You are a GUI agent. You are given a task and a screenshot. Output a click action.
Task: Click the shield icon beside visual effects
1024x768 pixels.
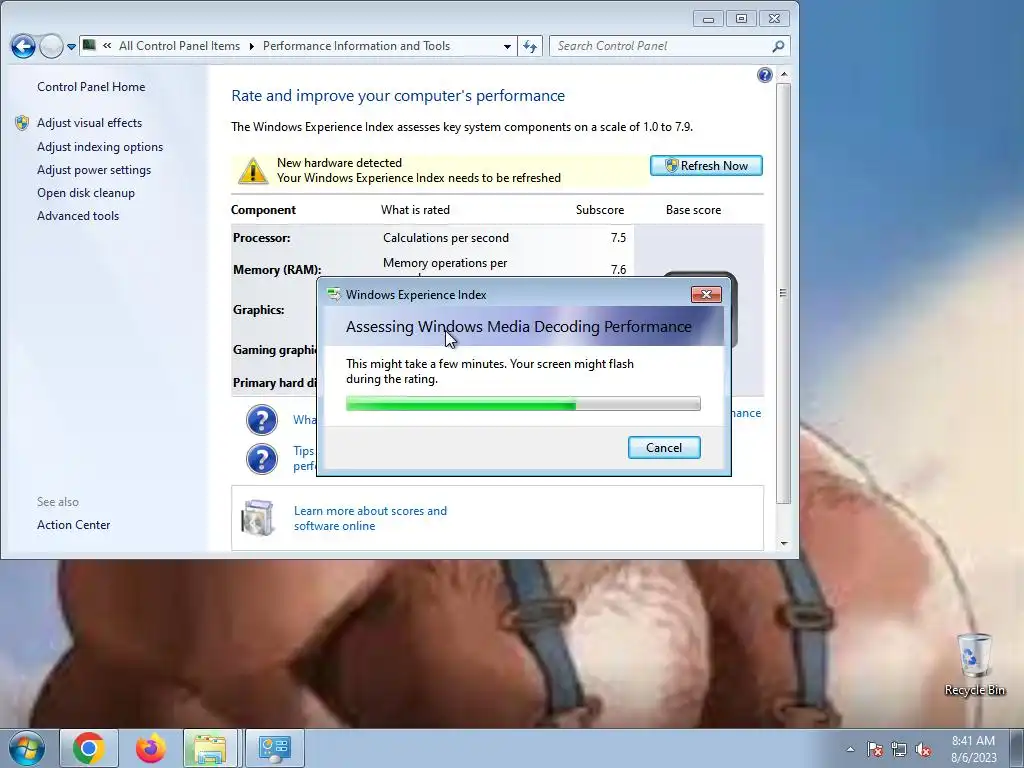click(x=22, y=123)
